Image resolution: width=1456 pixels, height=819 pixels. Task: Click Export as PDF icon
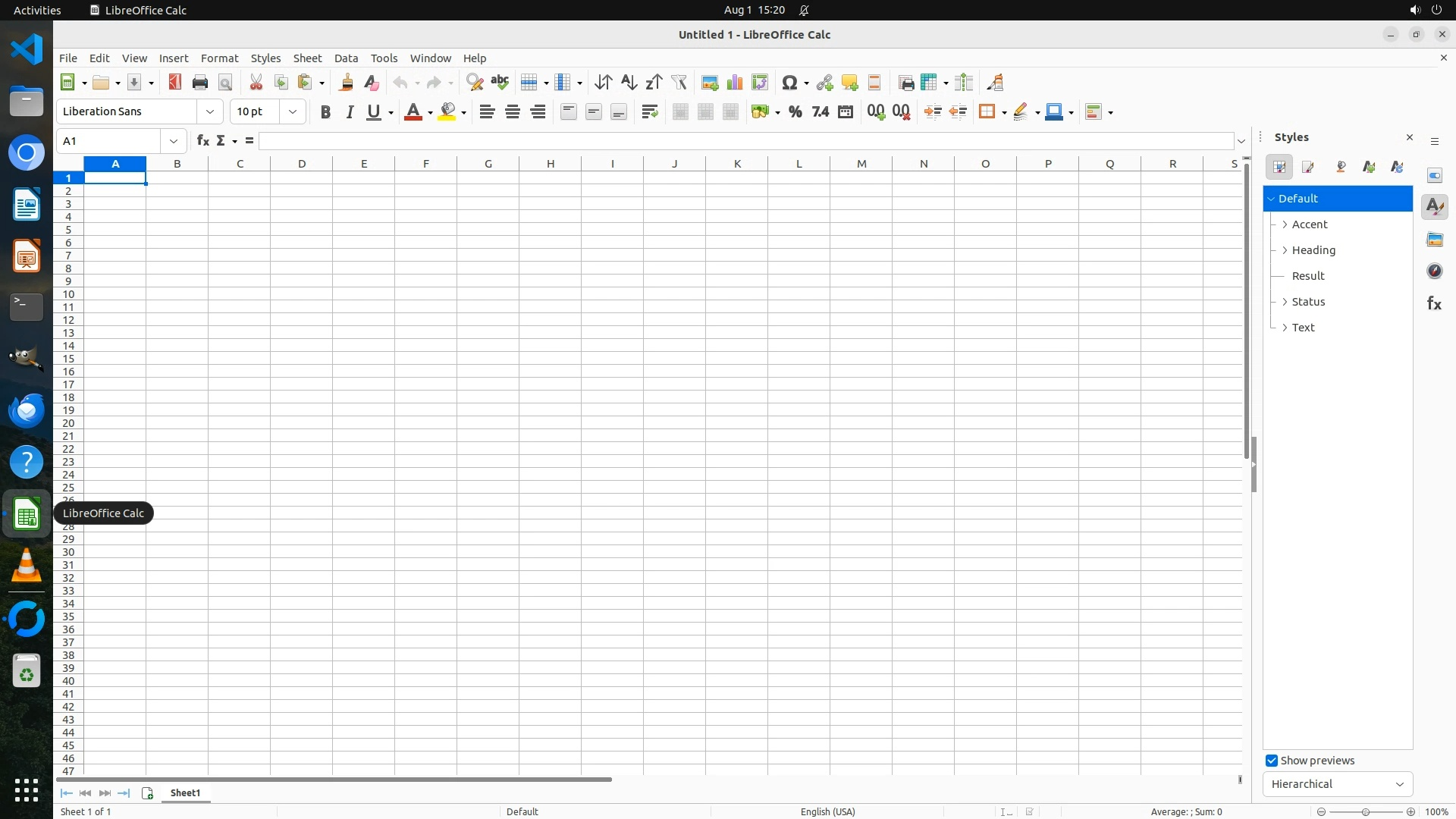point(175,83)
